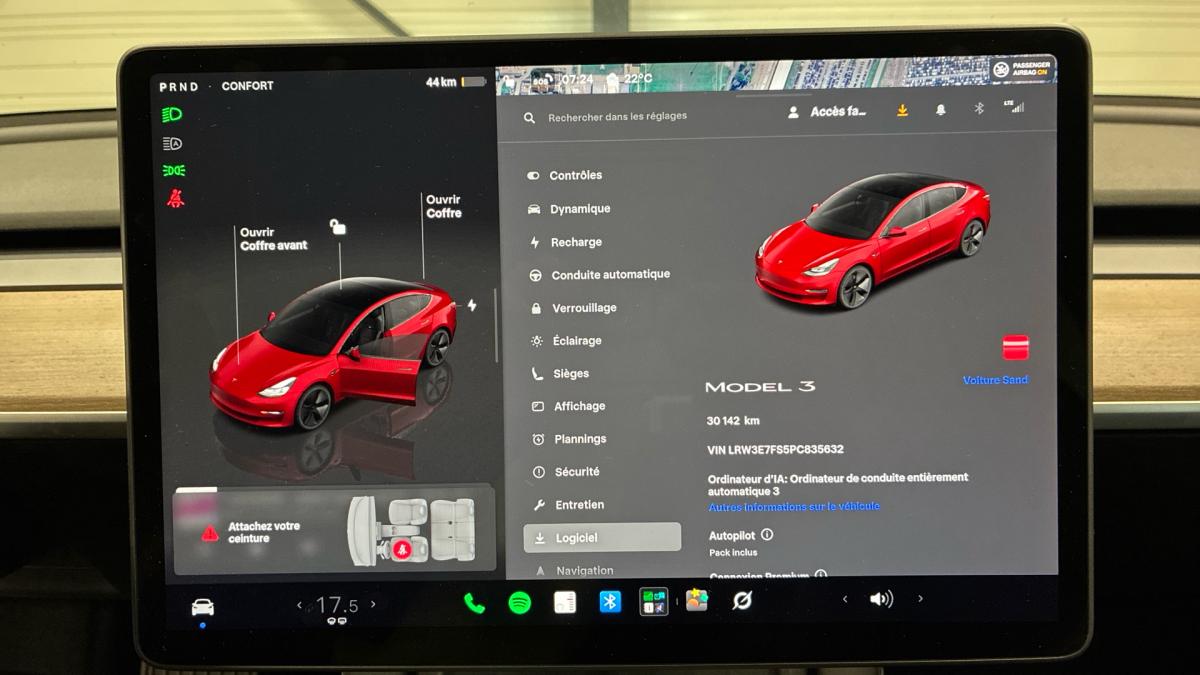Tap the CONFORT drive mode label
Viewport: 1200px width, 675px height.
pyautogui.click(x=247, y=86)
